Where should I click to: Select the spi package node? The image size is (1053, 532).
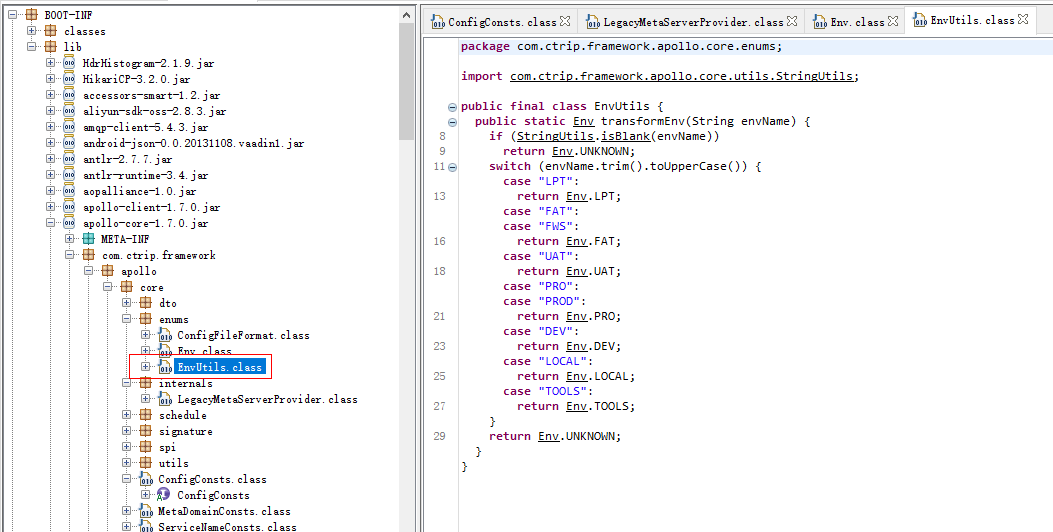pos(167,447)
